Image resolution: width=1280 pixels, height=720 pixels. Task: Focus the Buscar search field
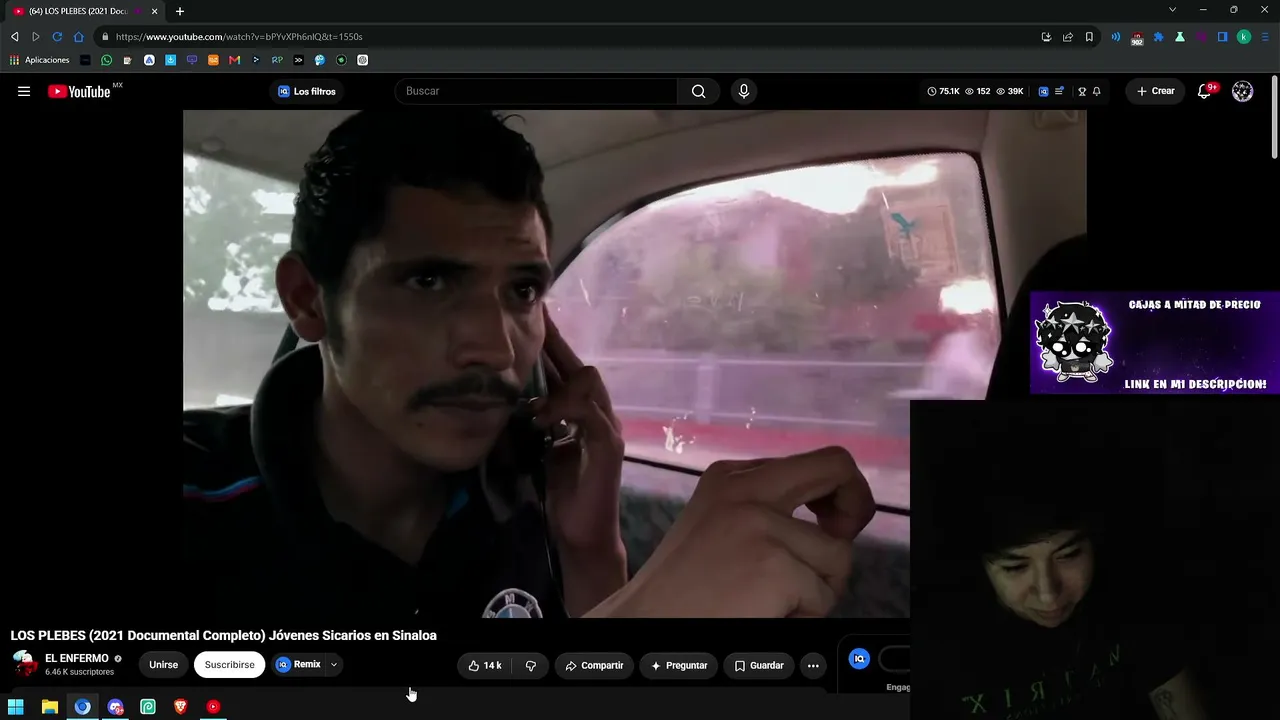coord(536,91)
